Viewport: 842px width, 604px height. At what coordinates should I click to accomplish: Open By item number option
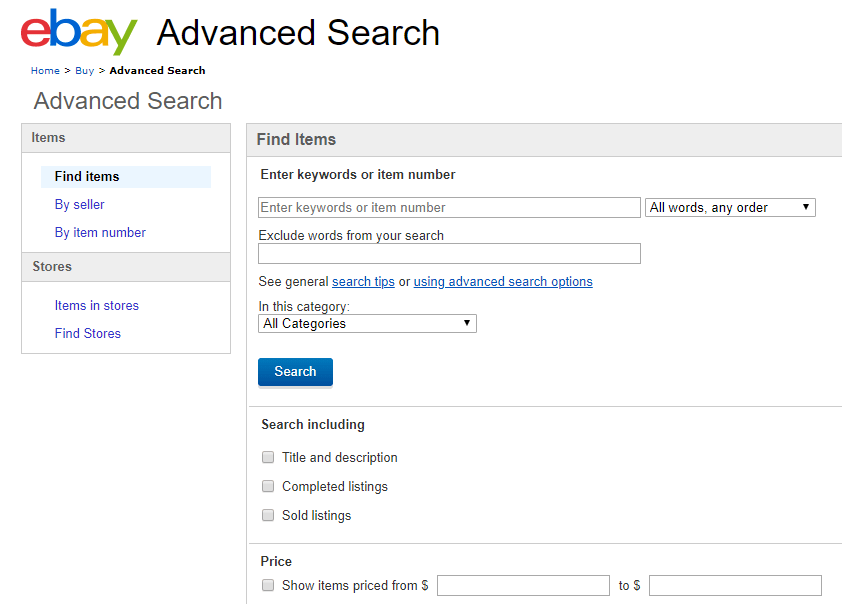pos(100,232)
